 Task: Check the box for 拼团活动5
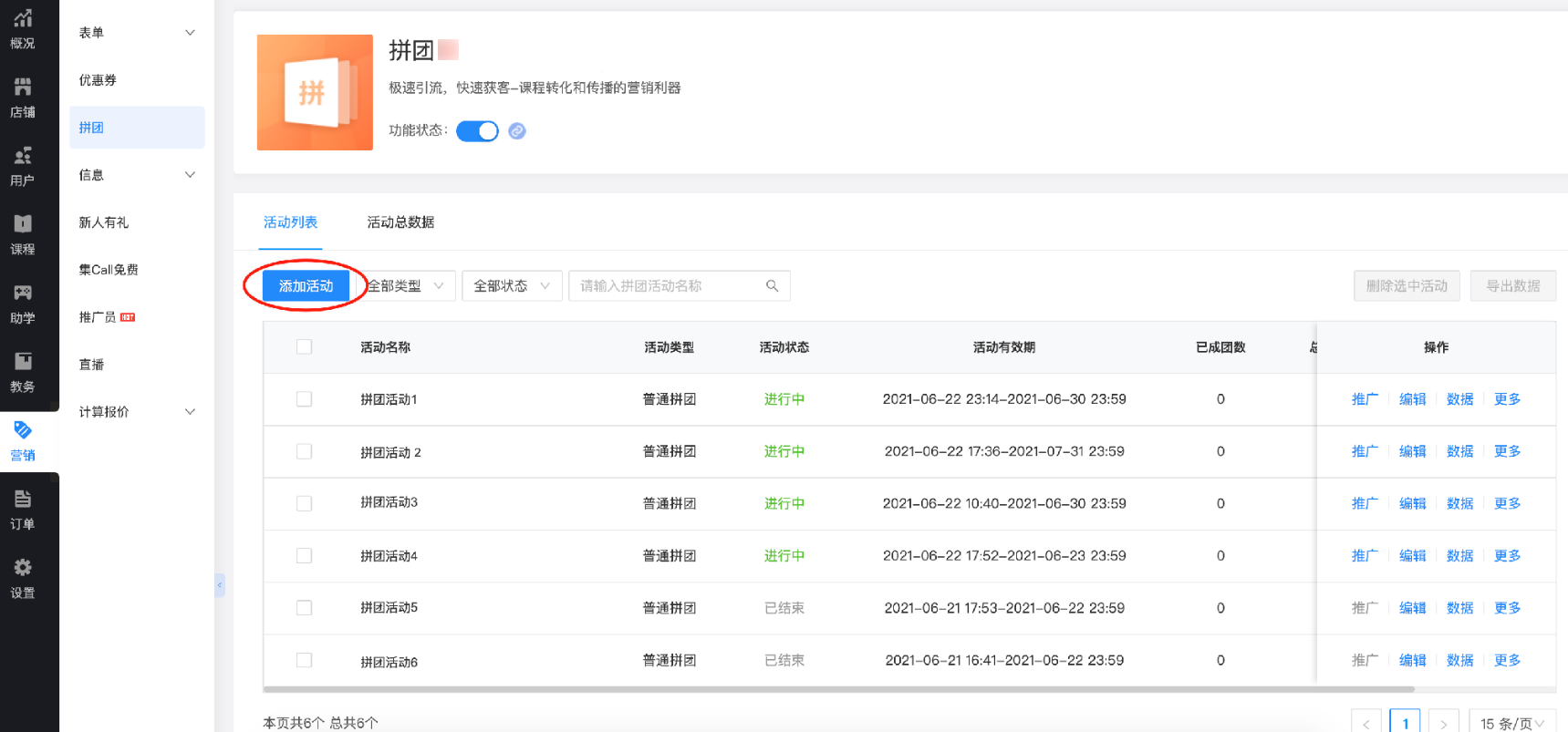(305, 608)
